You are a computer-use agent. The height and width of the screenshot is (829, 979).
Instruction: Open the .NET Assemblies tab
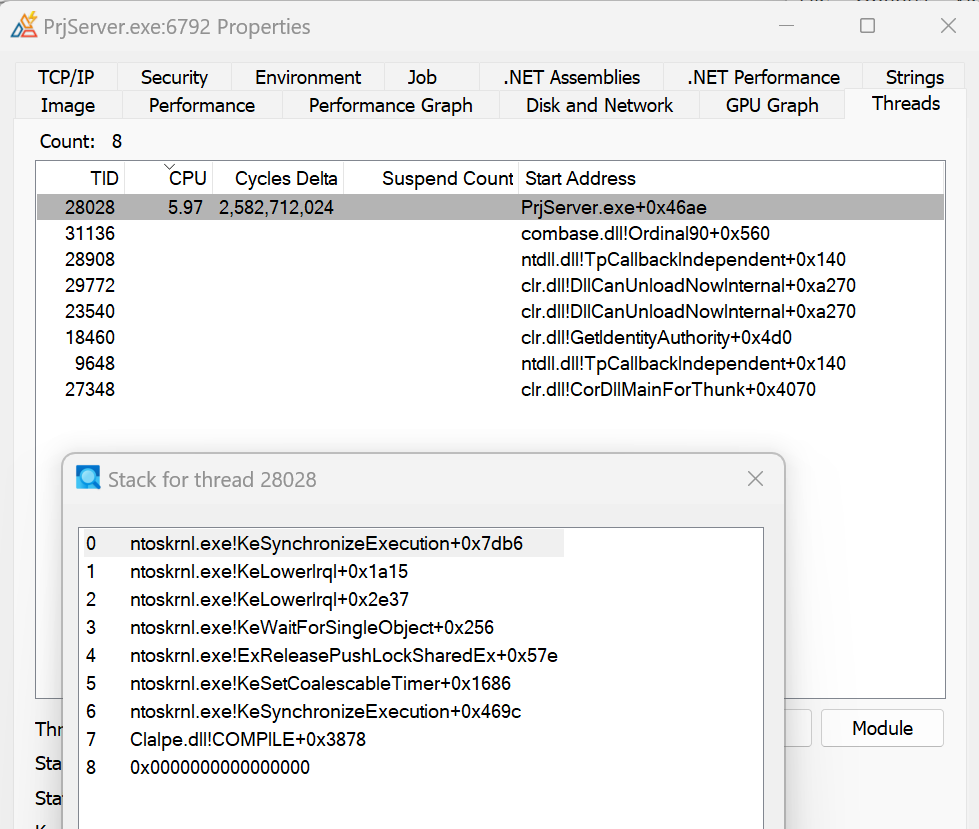click(571, 77)
